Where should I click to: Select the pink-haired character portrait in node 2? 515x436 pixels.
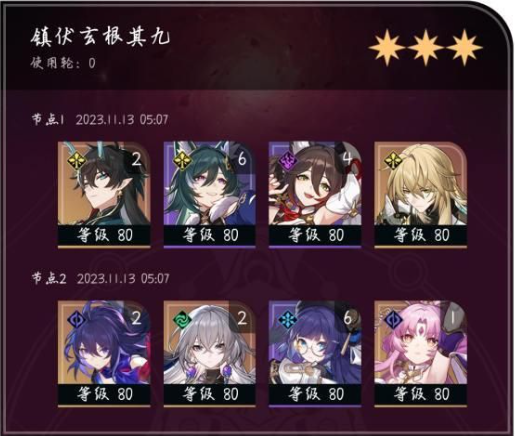click(x=420, y=353)
